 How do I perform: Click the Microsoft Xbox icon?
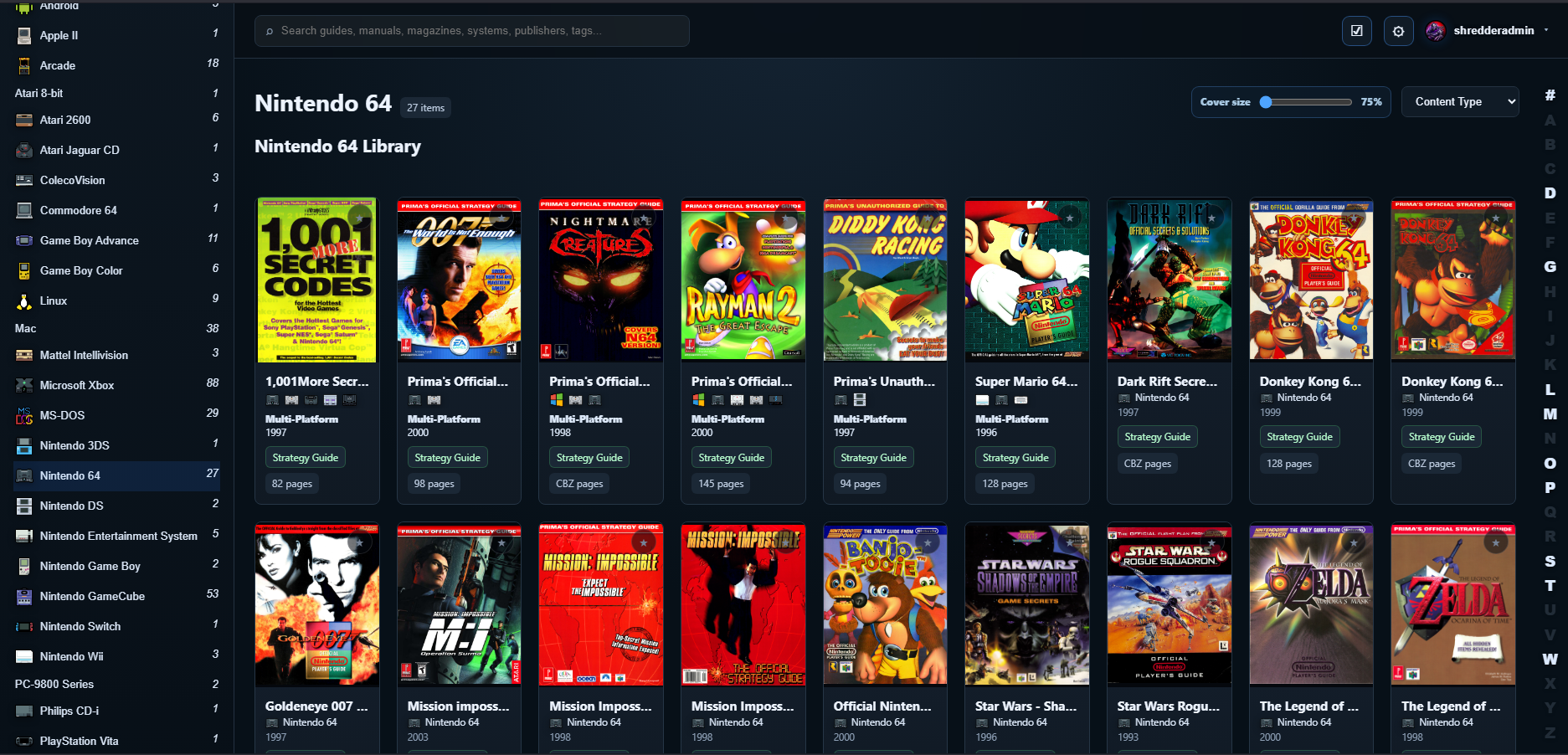(24, 385)
